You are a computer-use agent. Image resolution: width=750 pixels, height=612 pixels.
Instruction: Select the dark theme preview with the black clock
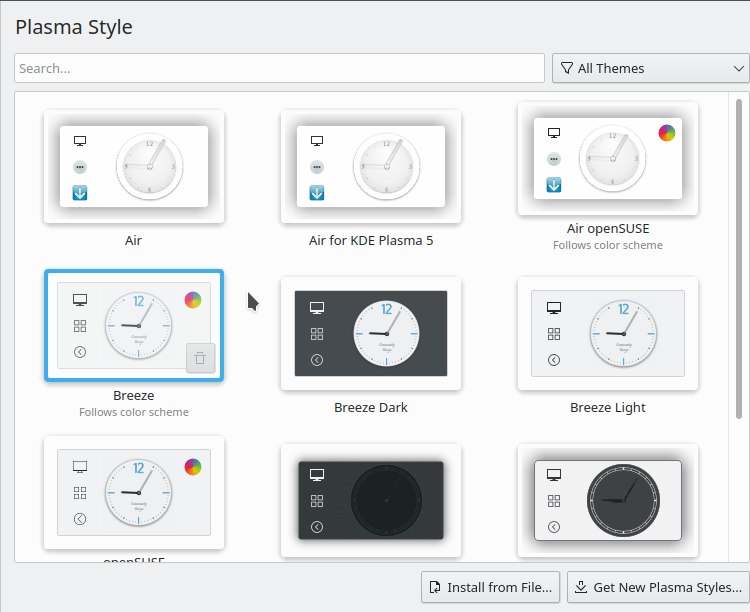[x=371, y=501]
